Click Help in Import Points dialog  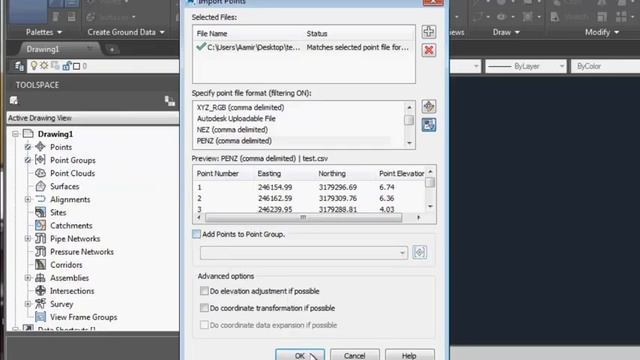pyautogui.click(x=409, y=355)
